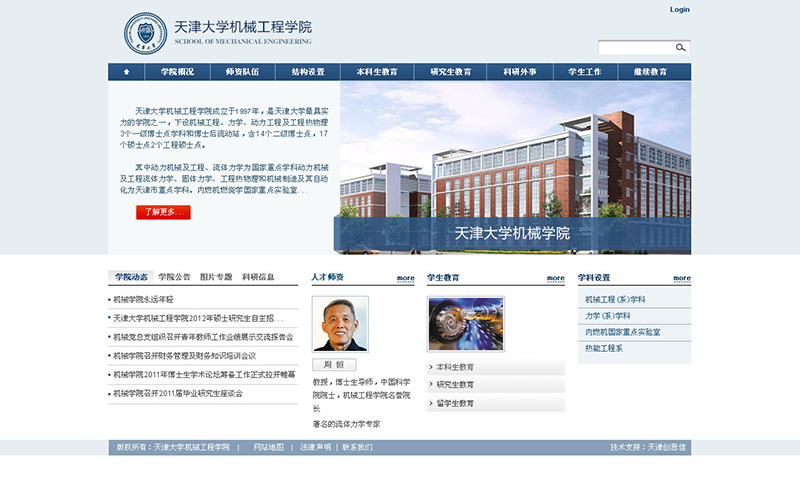Click the 'more' icon beside 人才师资
This screenshot has height=478, width=800.
(x=405, y=278)
